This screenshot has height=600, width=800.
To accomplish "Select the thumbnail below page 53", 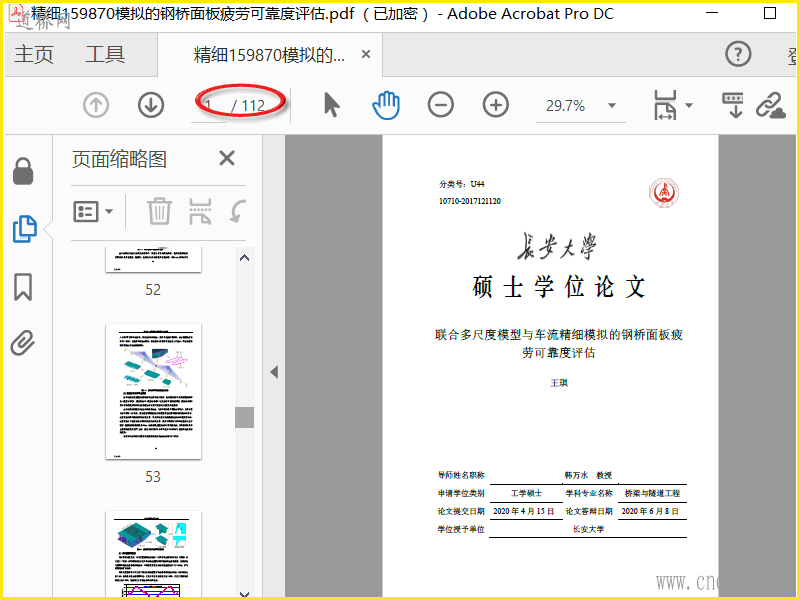I will pyautogui.click(x=154, y=554).
